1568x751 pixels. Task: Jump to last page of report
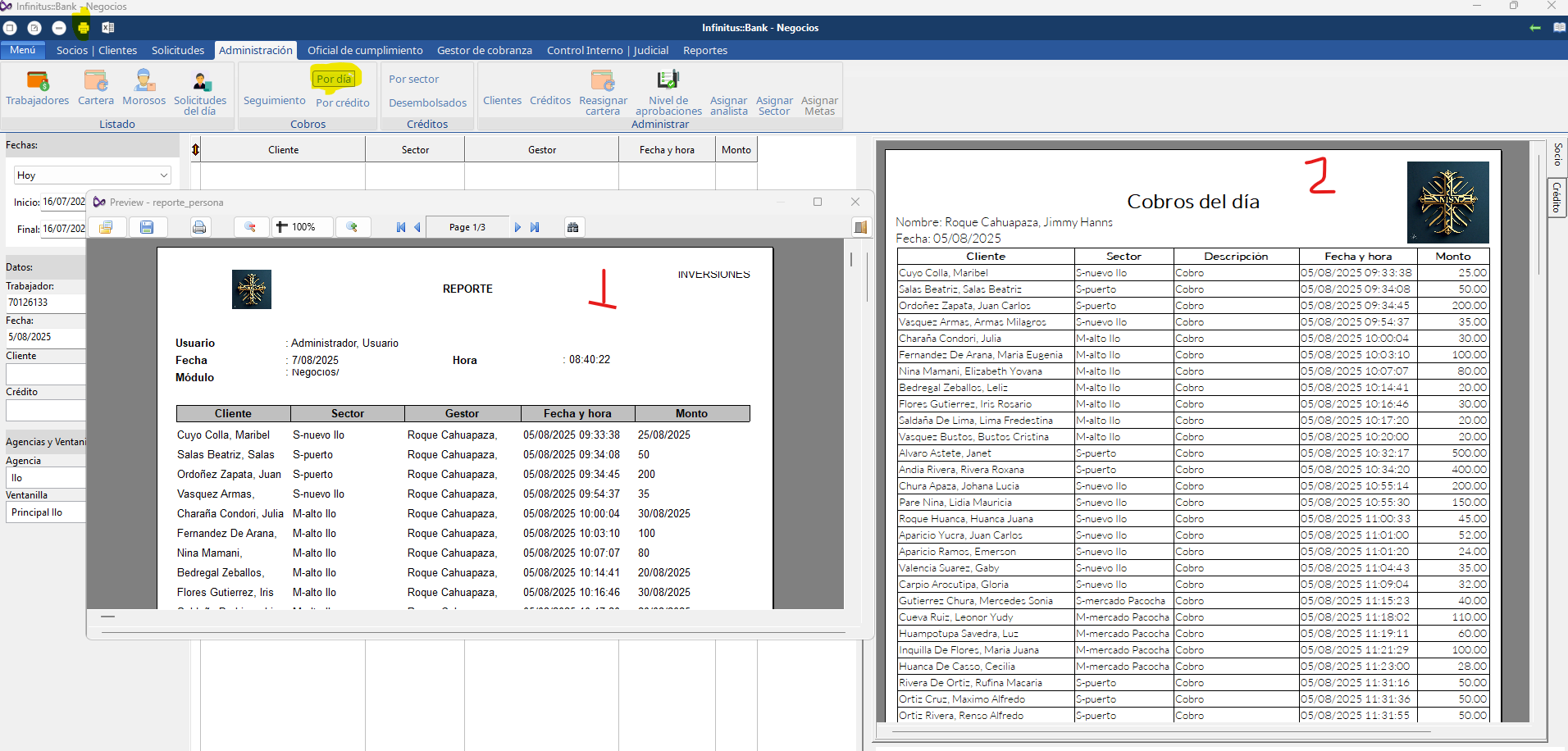(x=535, y=227)
